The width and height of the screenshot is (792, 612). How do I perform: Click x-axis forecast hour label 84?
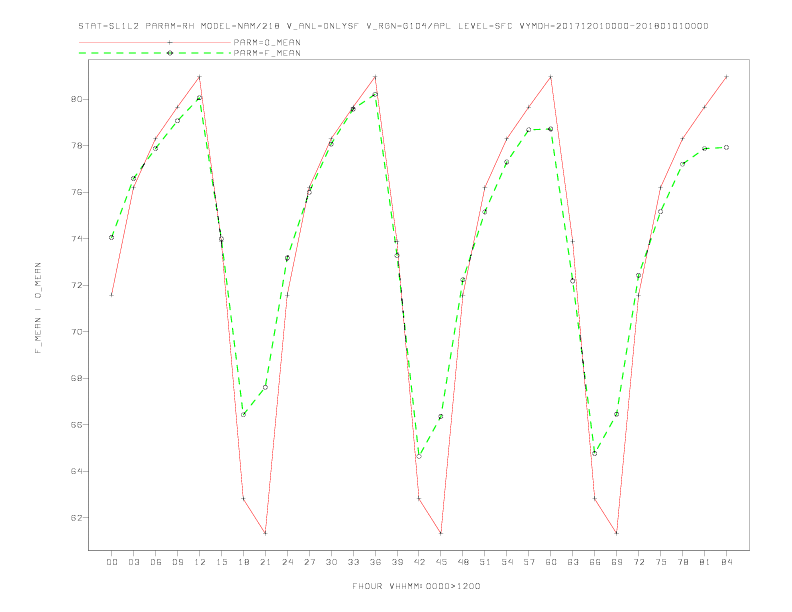(x=727, y=562)
